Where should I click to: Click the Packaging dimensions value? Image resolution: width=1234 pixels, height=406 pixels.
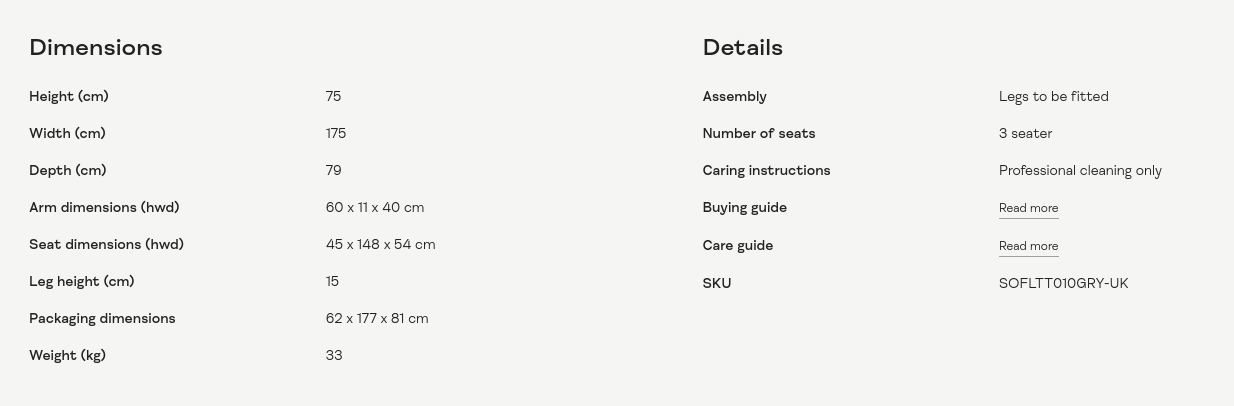(376, 319)
